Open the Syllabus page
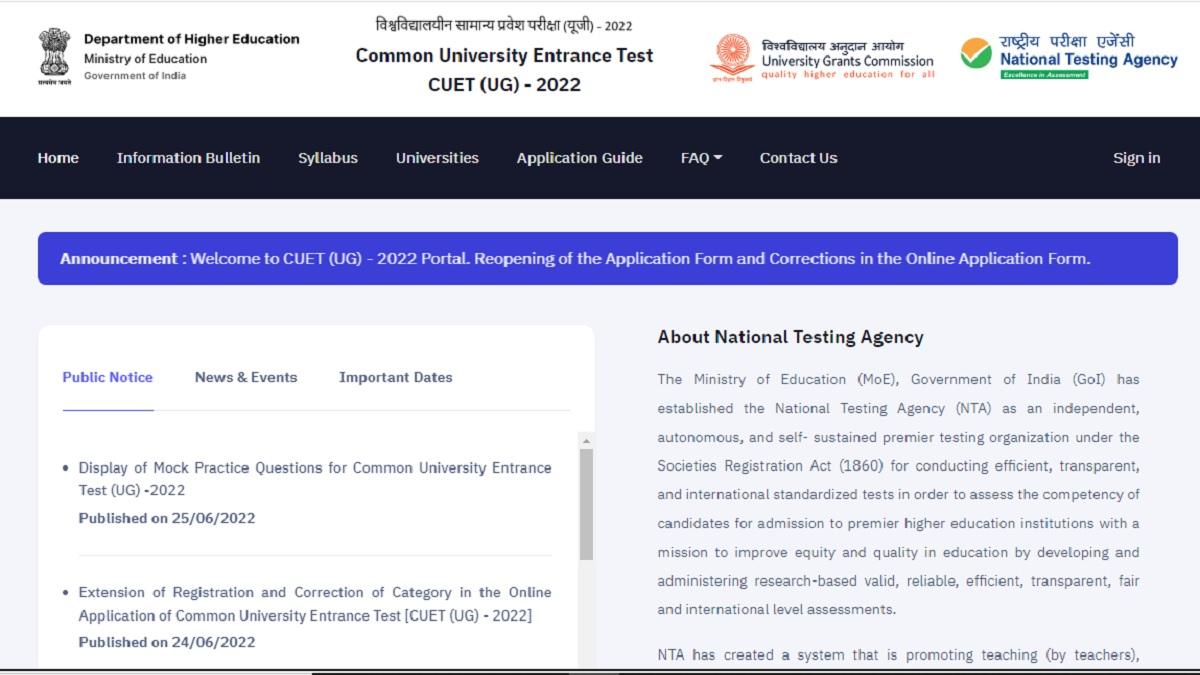 point(328,157)
